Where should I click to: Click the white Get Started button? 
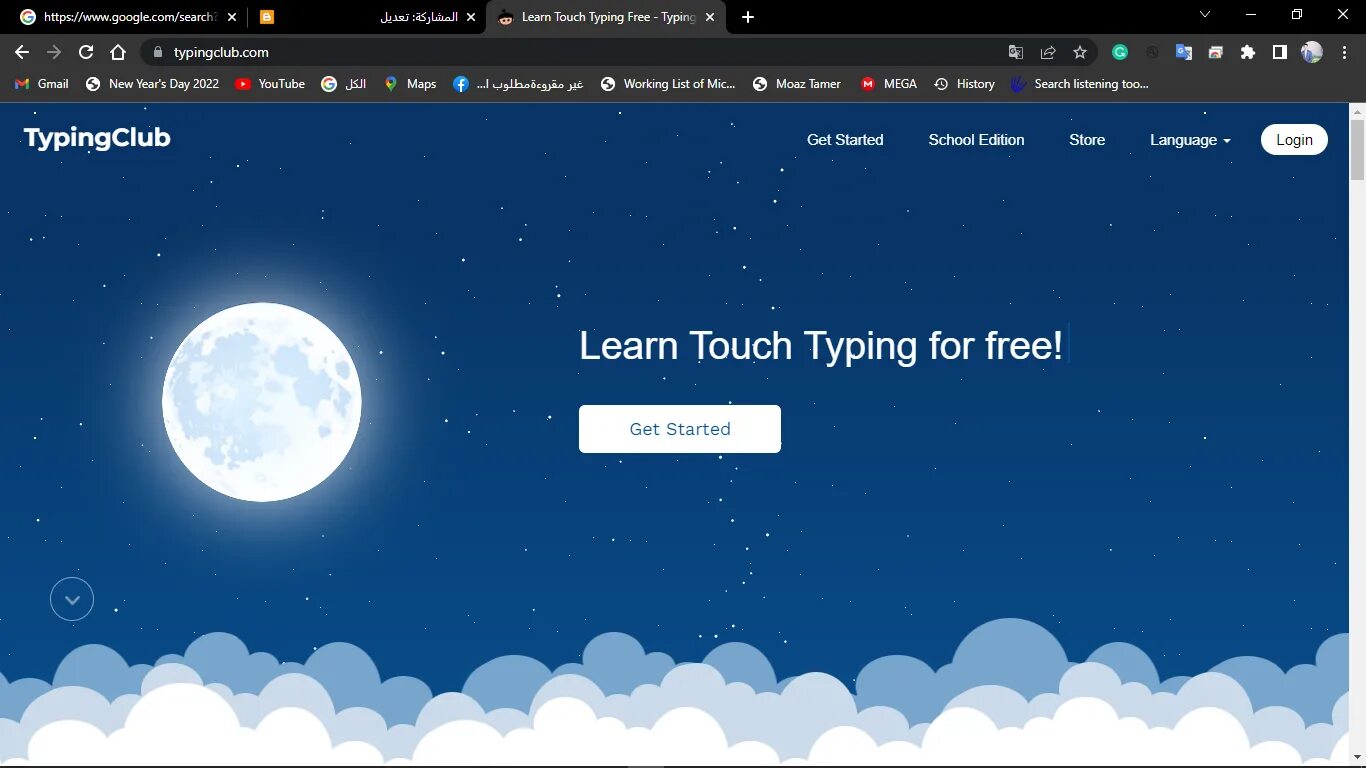tap(680, 429)
